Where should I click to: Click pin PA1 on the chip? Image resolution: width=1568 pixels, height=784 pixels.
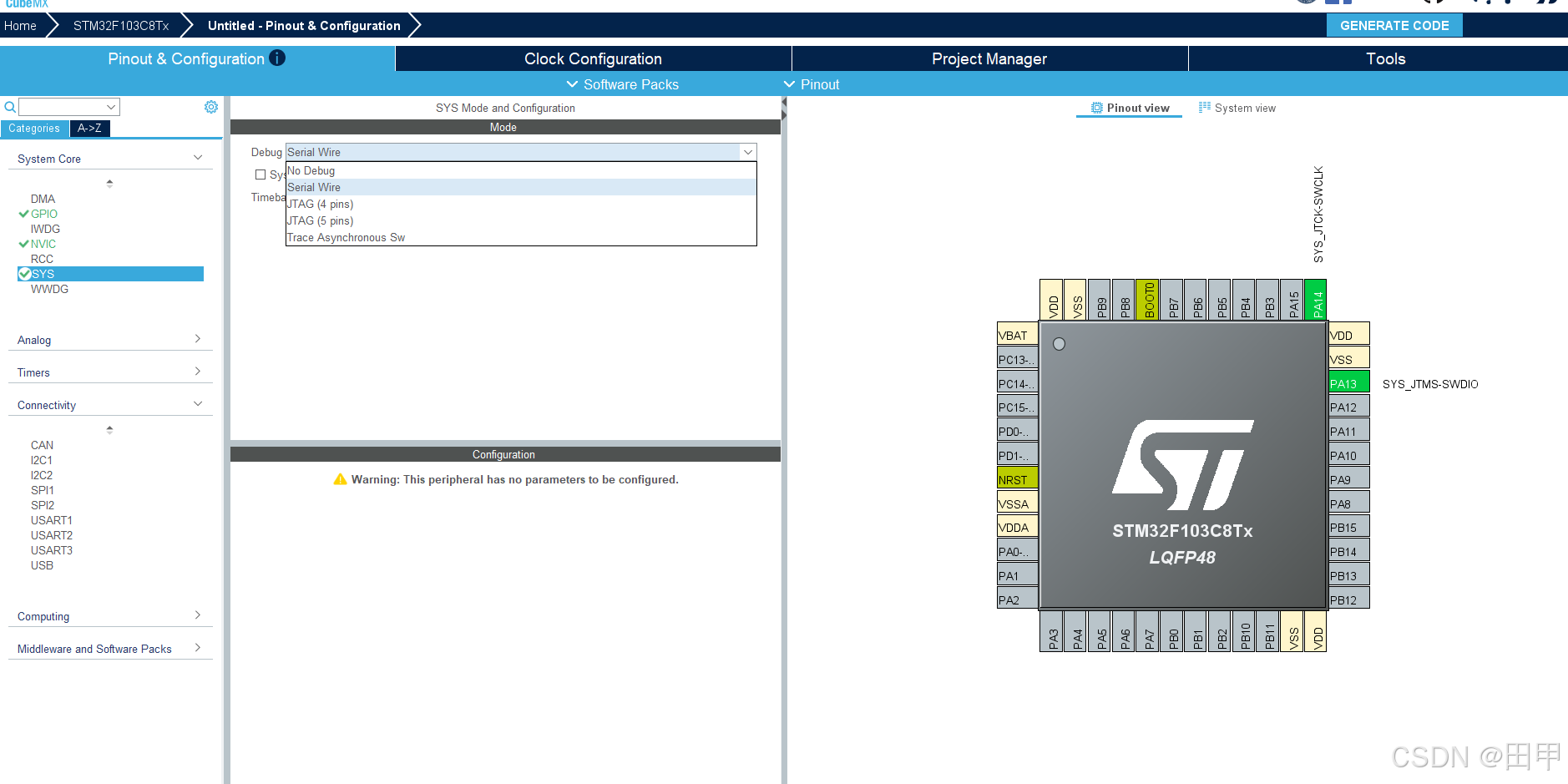click(x=1018, y=574)
